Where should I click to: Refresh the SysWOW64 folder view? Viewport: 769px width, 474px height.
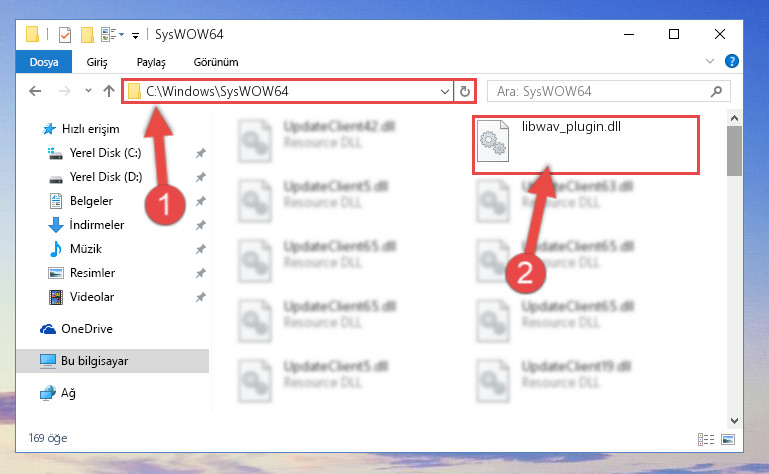[464, 91]
